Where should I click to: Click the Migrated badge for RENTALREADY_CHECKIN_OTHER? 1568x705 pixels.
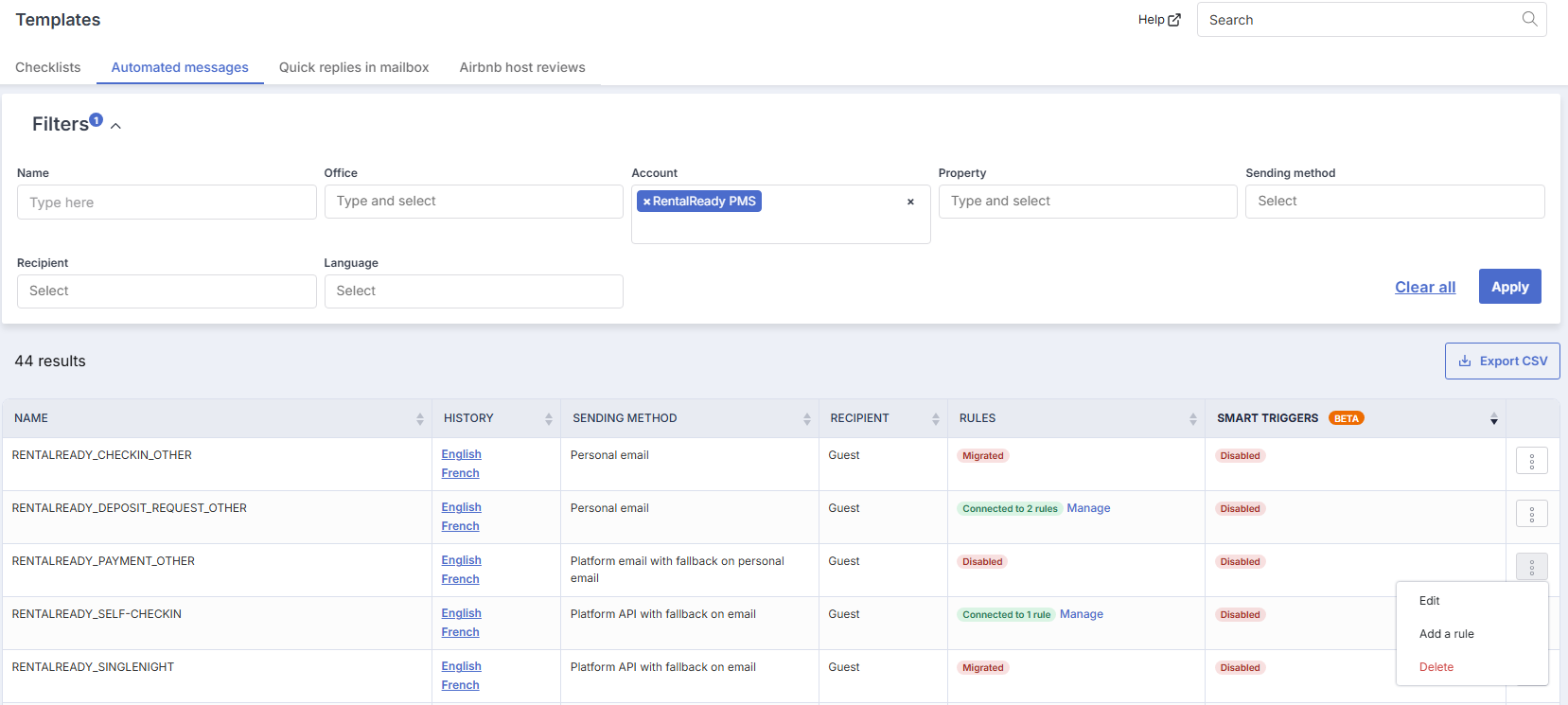point(983,456)
